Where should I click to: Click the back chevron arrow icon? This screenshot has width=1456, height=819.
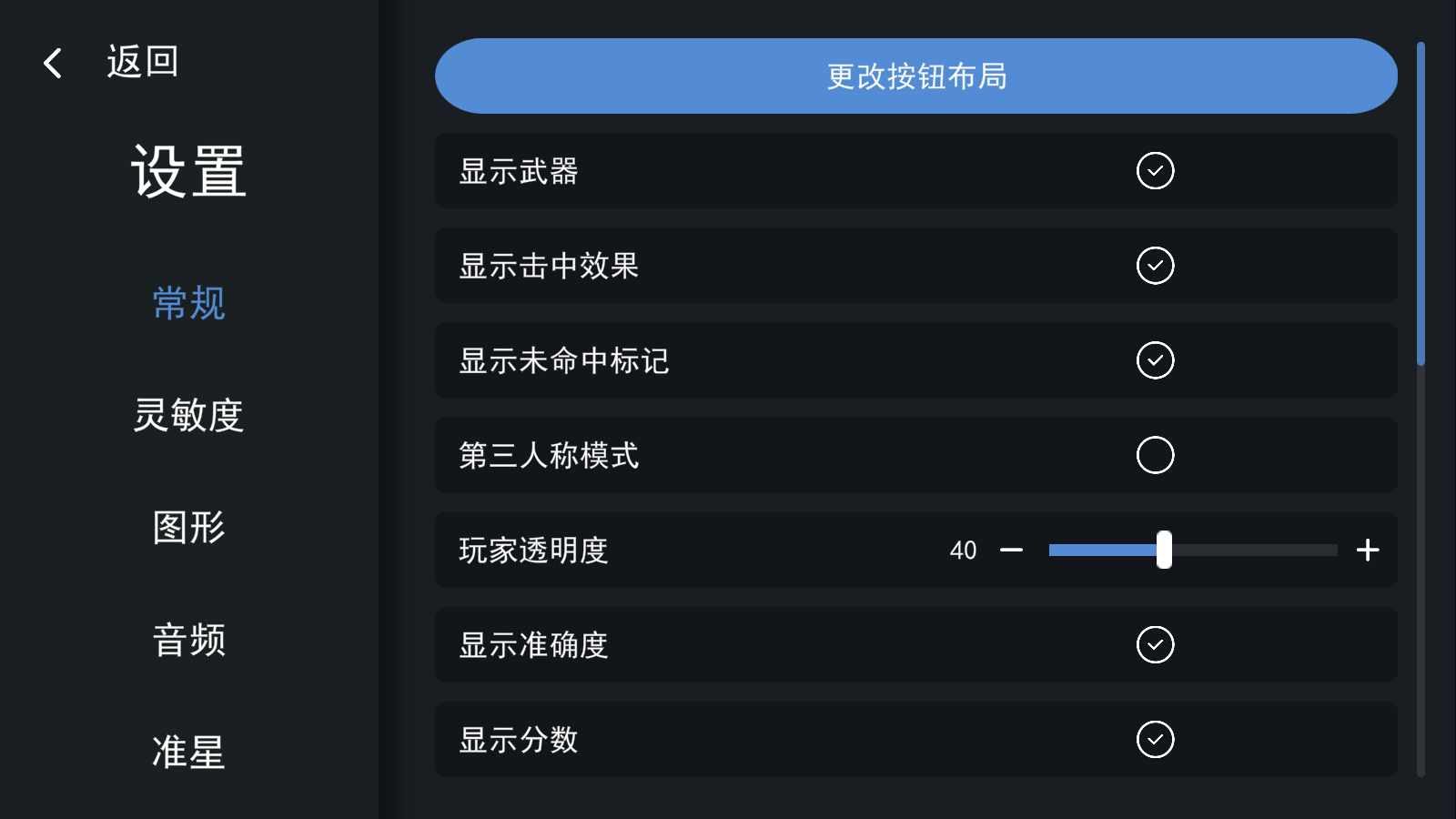[51, 62]
